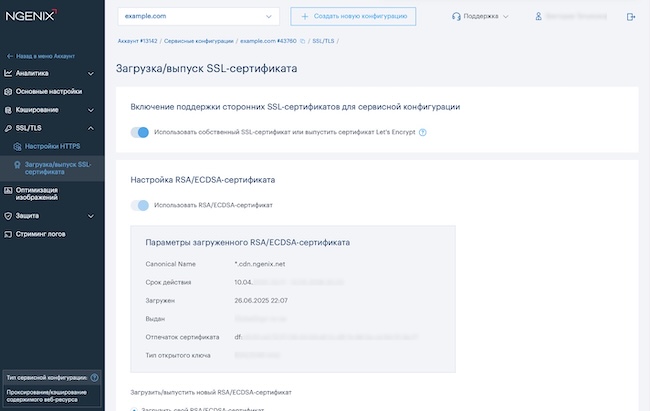
Task: Click Параметры загруженного RSA/ECDSA-сертификата heading
Action: (x=247, y=243)
